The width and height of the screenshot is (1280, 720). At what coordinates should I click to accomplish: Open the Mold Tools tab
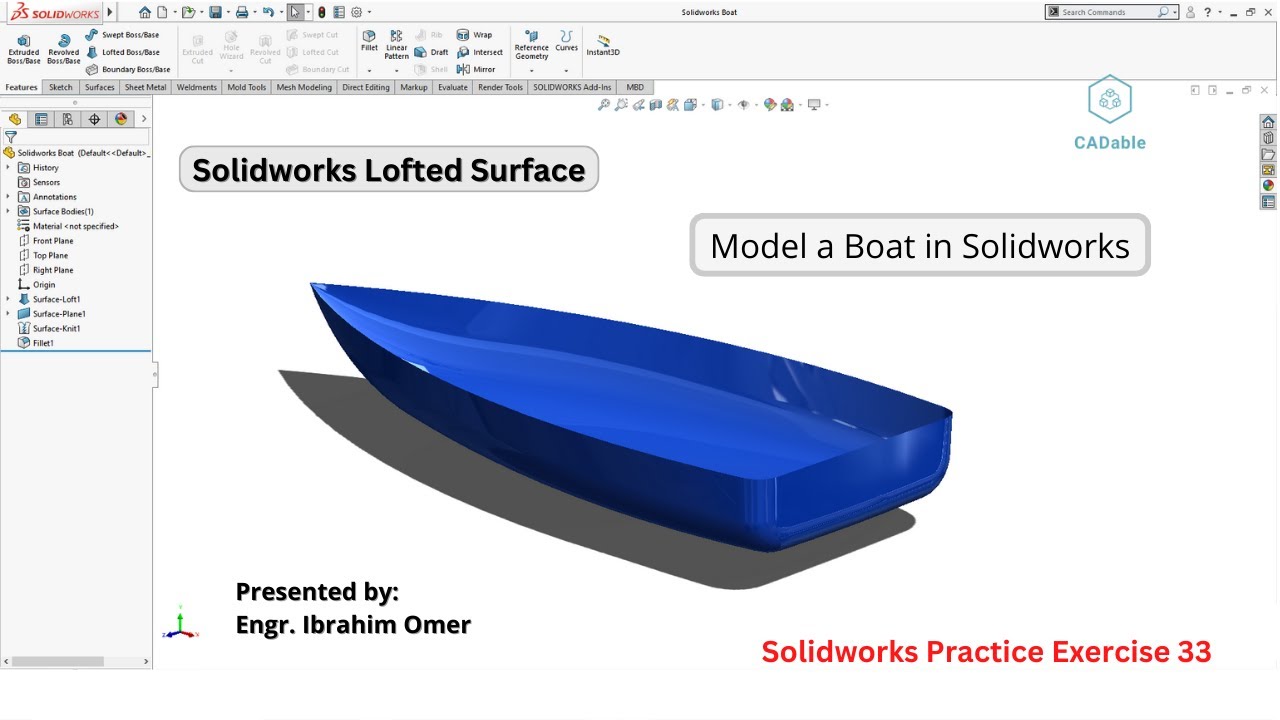247,87
